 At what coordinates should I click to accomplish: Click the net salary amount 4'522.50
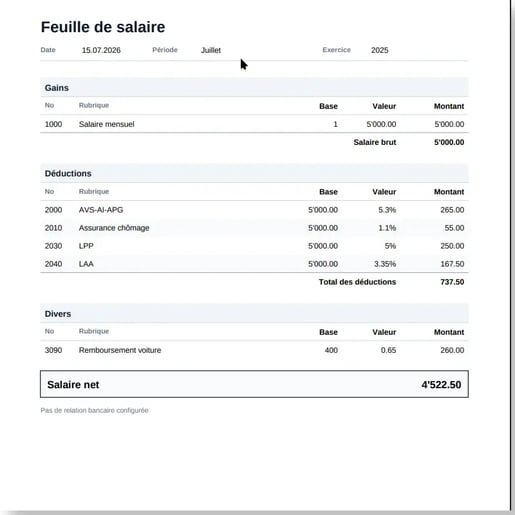tap(441, 384)
